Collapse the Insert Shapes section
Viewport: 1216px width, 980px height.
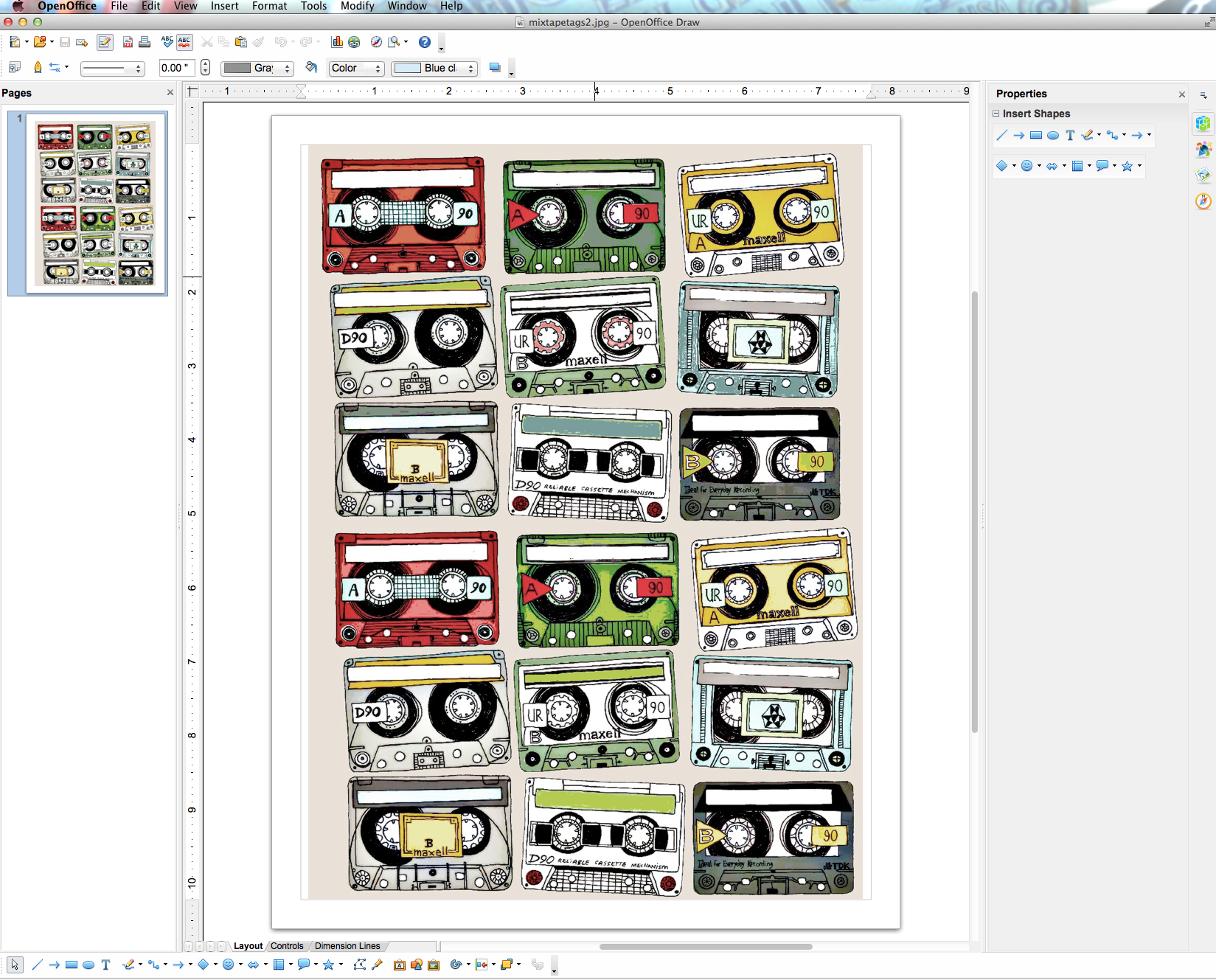(996, 114)
